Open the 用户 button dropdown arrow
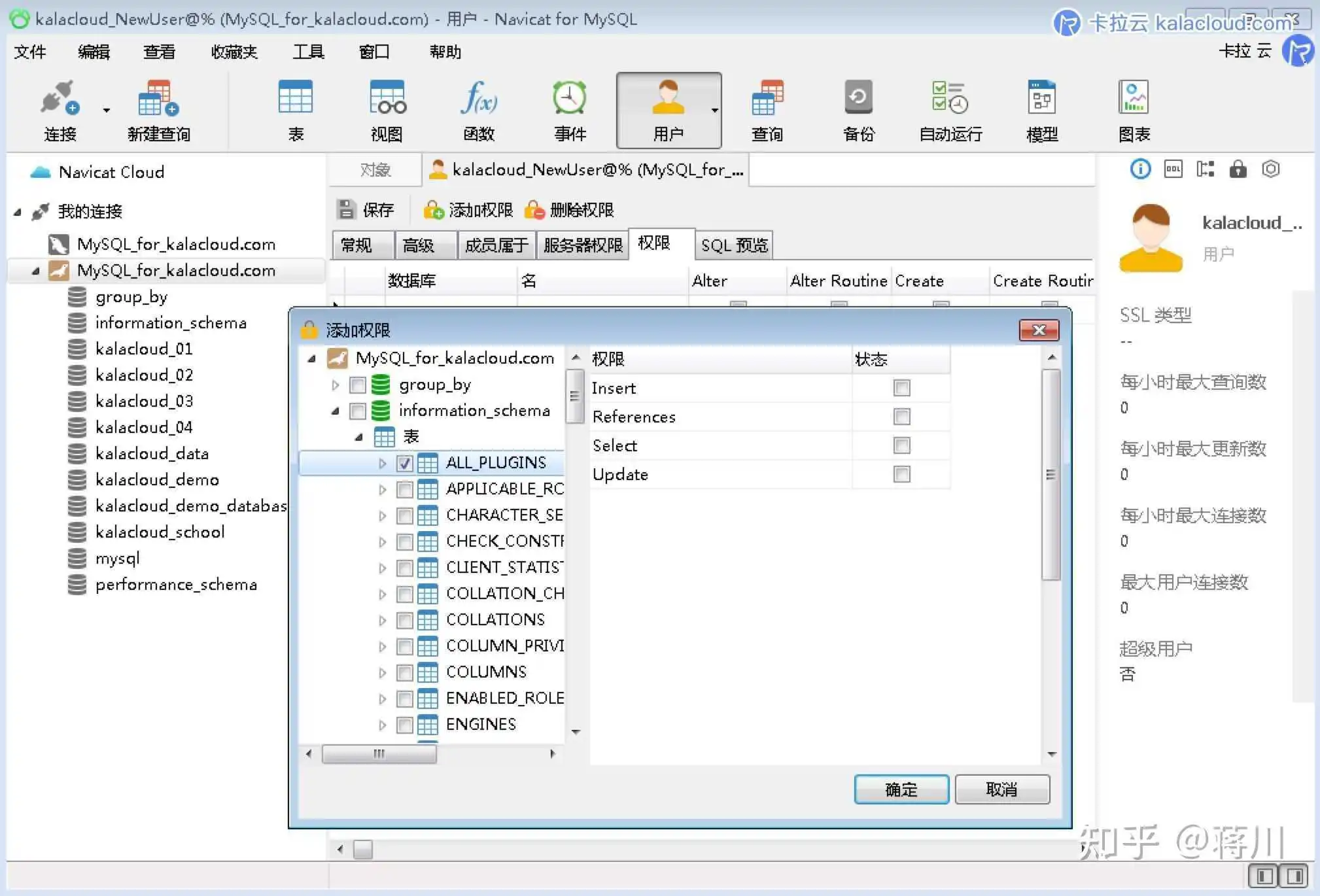This screenshot has height=896, width=1320. [x=714, y=111]
